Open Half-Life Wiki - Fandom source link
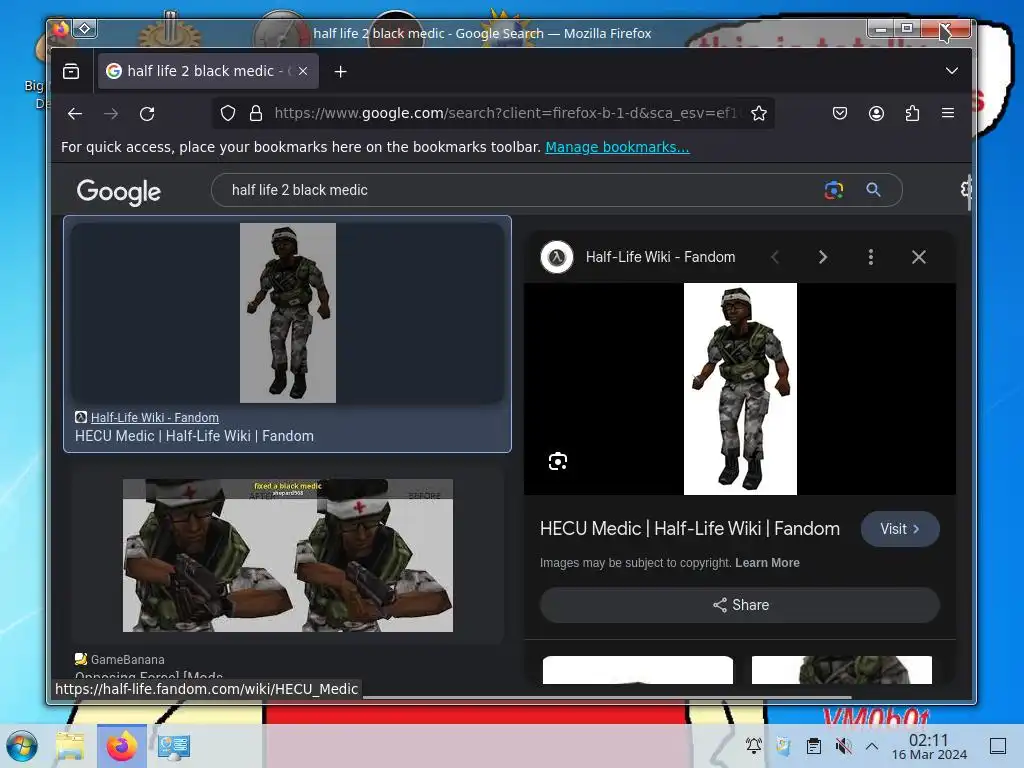Screen dimensions: 1024x768 155,417
